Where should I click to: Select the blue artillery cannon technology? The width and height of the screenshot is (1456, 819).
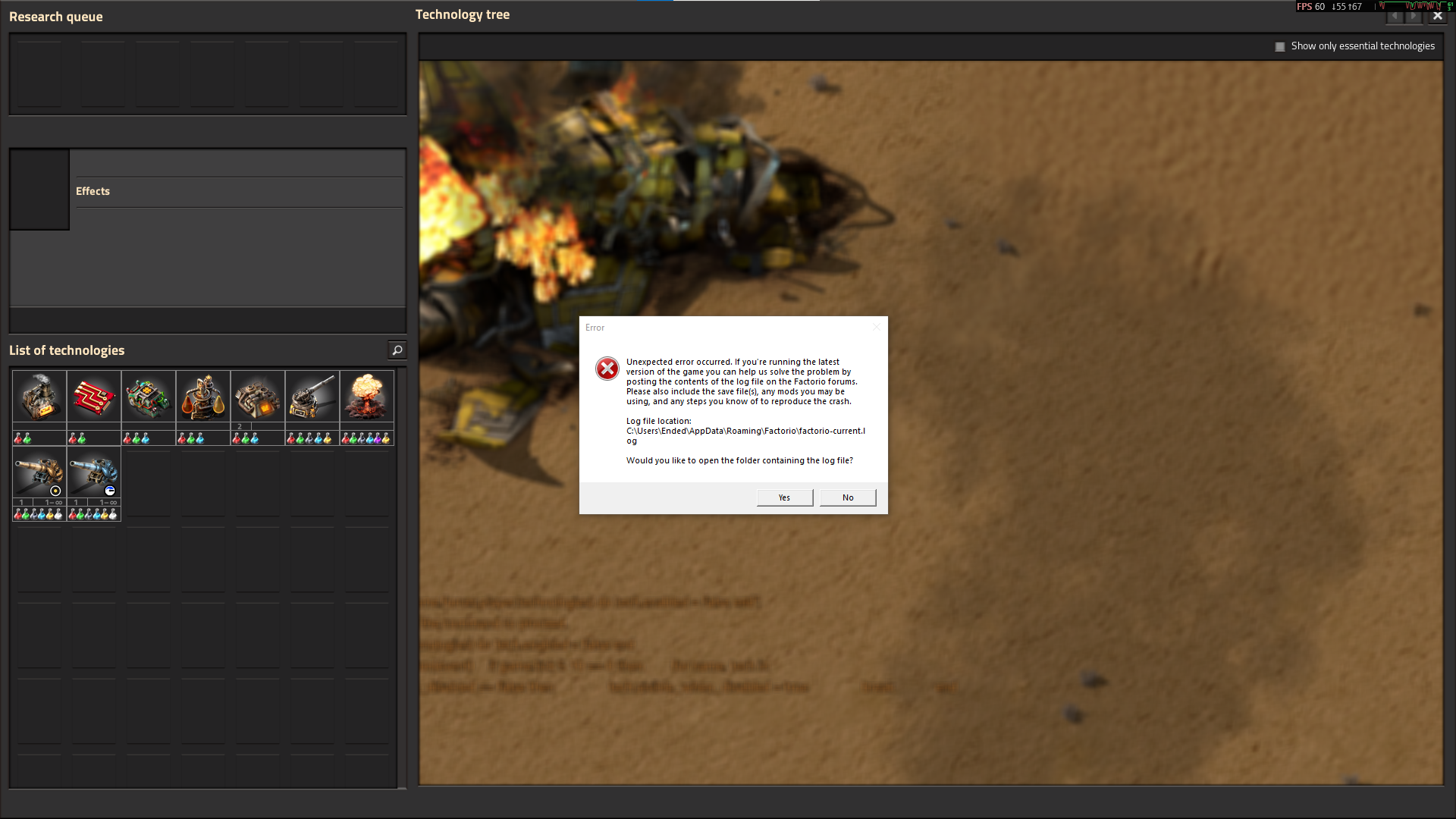(x=94, y=472)
